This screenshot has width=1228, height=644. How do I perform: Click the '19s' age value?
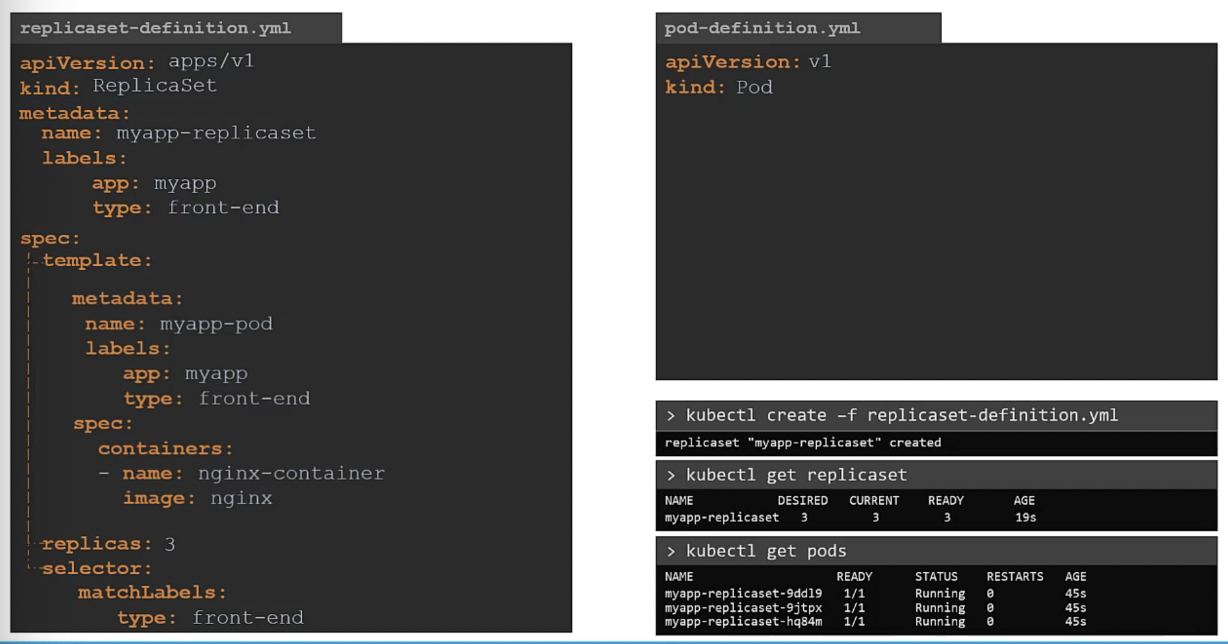(x=1025, y=518)
